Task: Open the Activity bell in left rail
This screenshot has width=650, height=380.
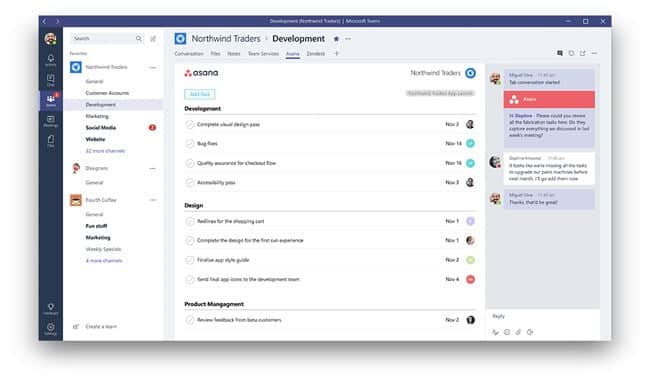Action: coord(51,60)
